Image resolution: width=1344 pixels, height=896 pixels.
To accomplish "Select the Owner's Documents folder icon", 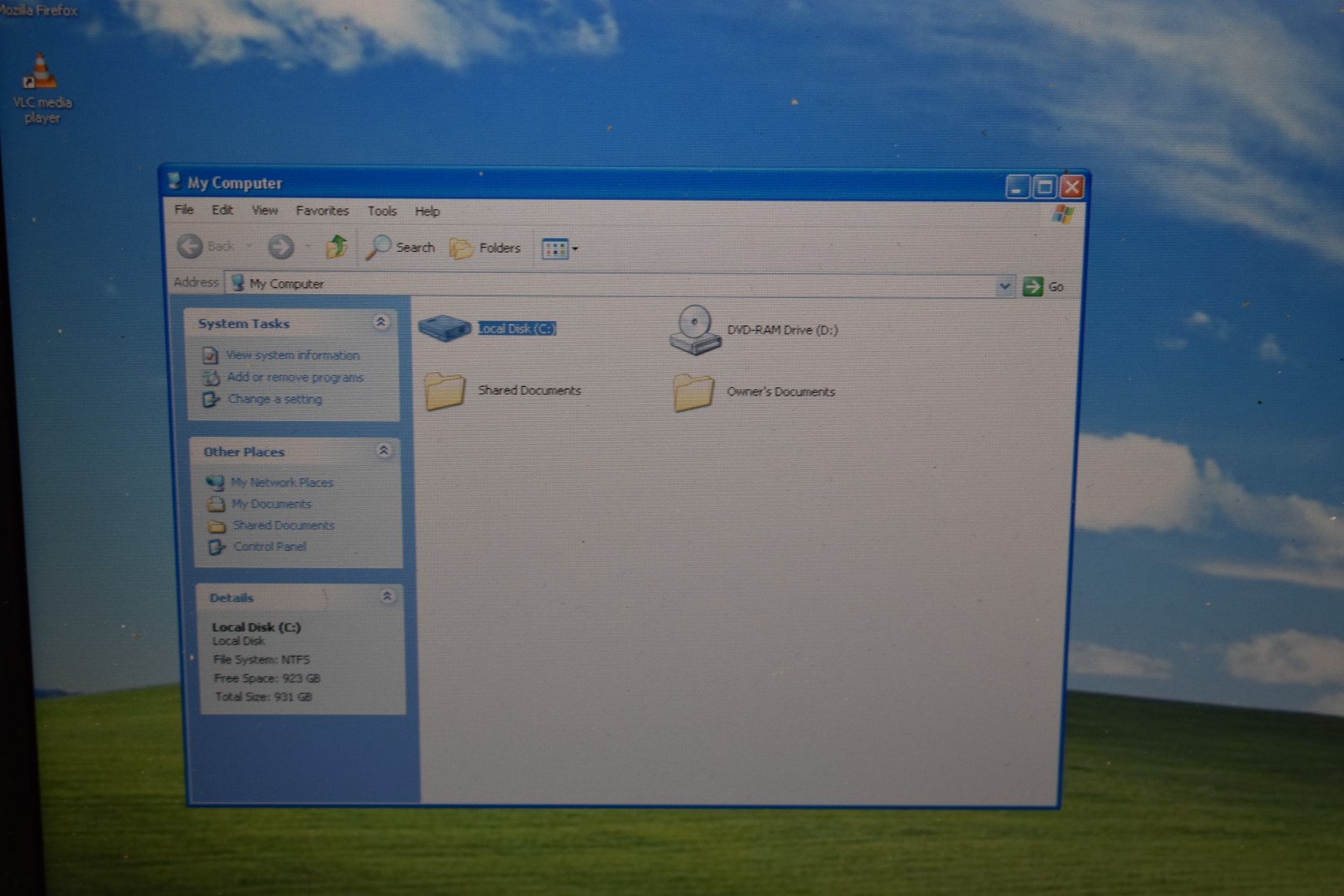I will click(693, 392).
